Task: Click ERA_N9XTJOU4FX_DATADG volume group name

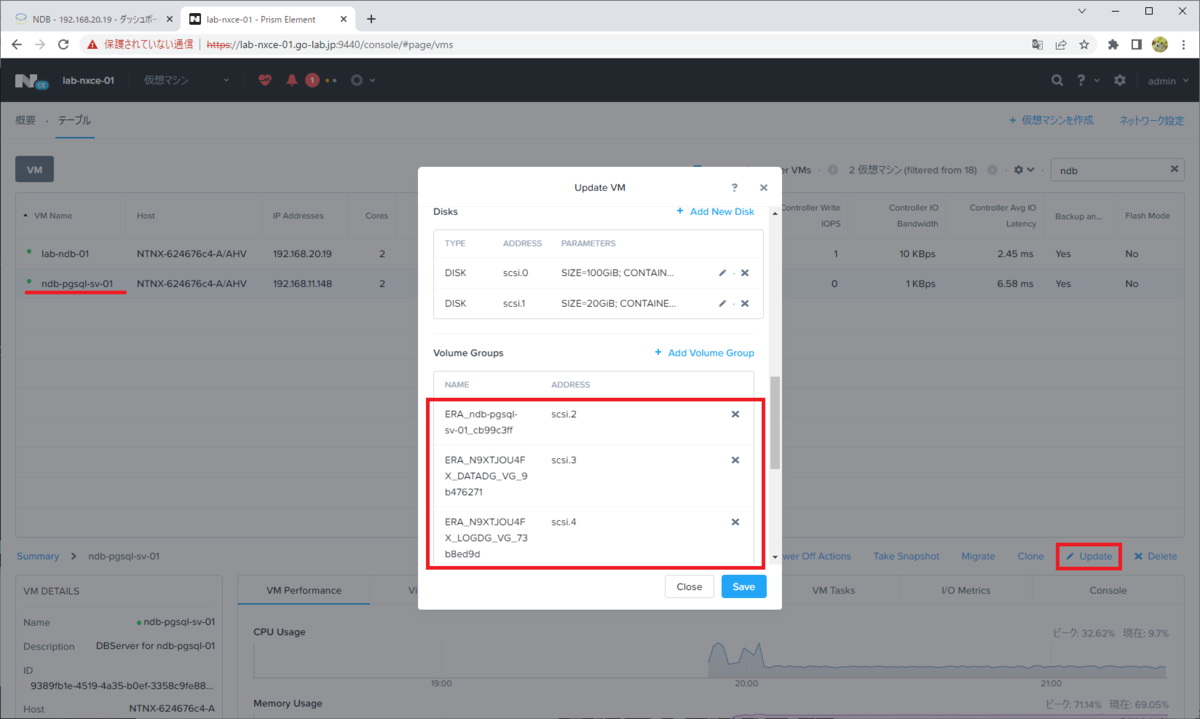Action: 487,476
